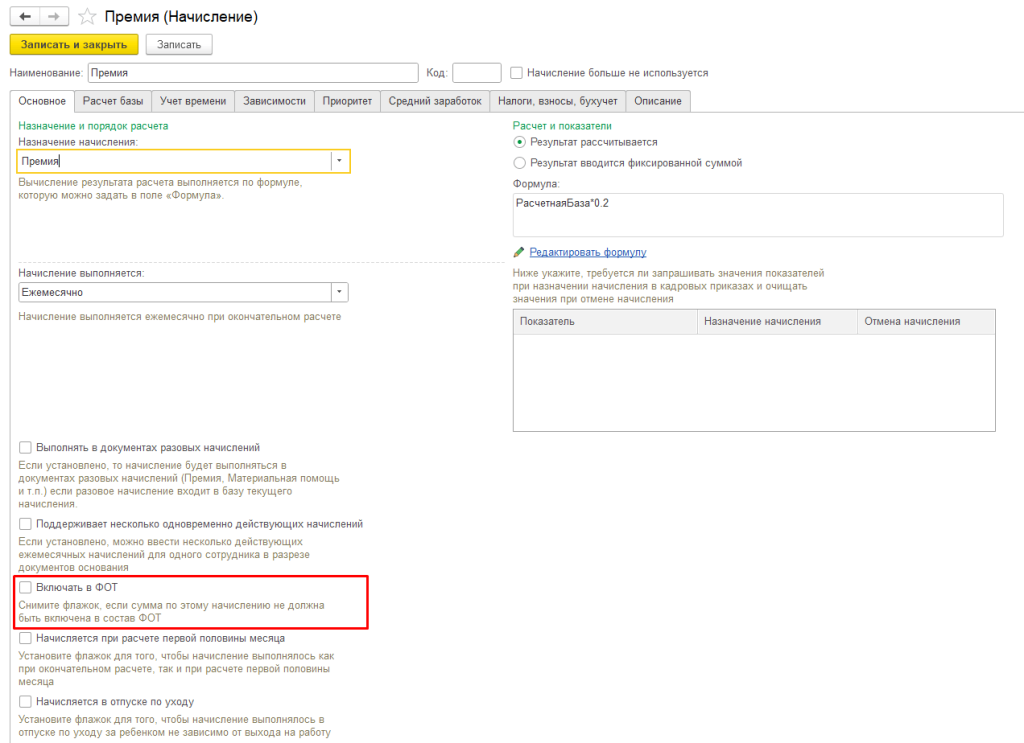
Task: Click the pencil icon beside formula edit link
Action: (x=518, y=252)
